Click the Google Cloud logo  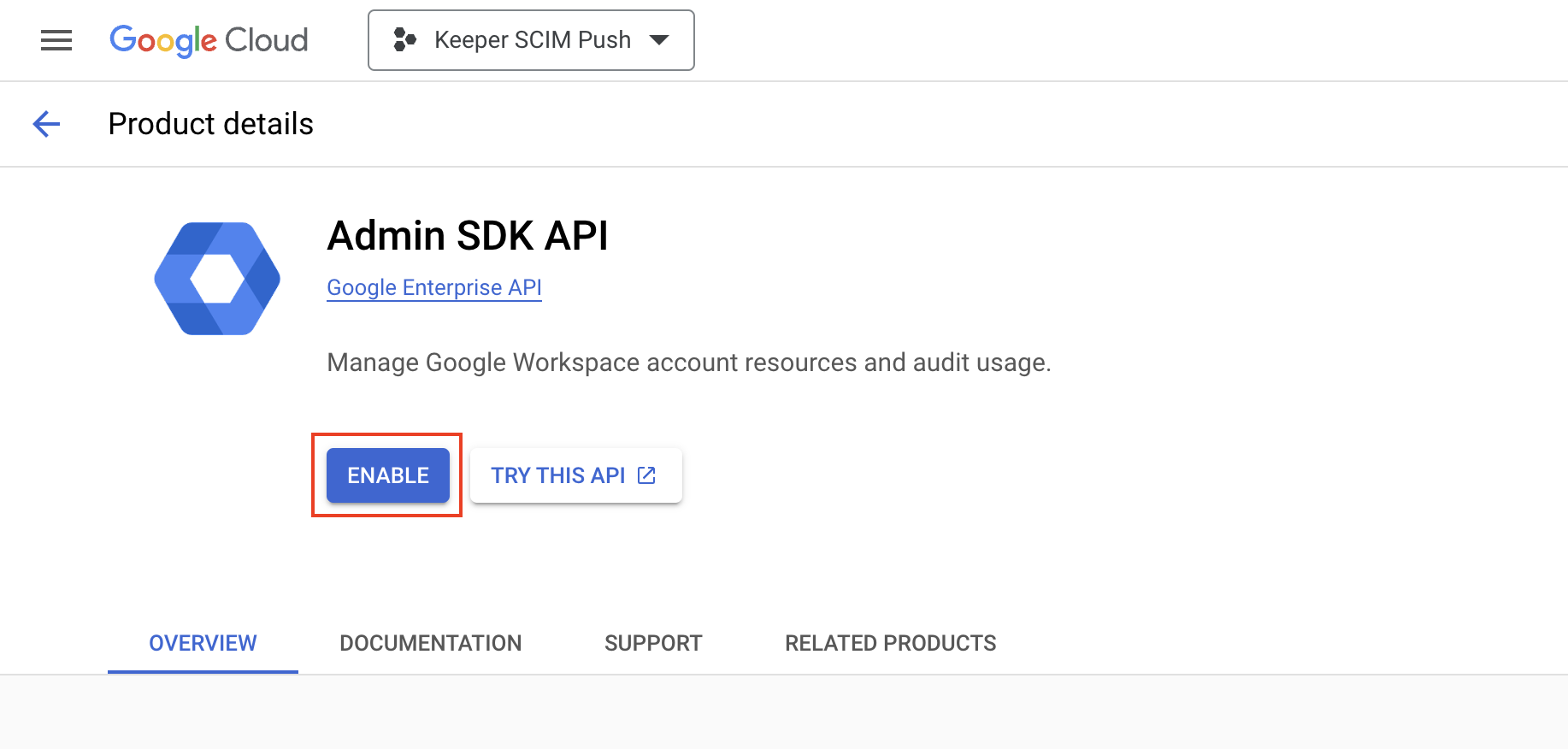208,40
